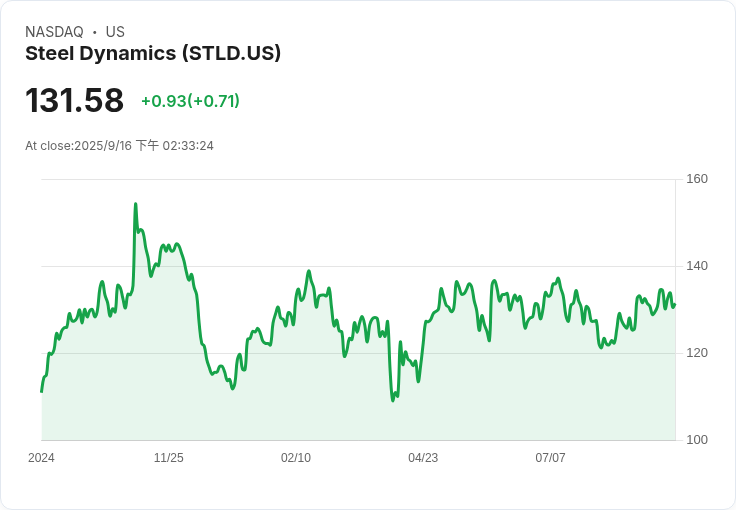The width and height of the screenshot is (736, 510).
Task: Click the Steel Dynamics (STLD.US) title
Action: coord(153,53)
